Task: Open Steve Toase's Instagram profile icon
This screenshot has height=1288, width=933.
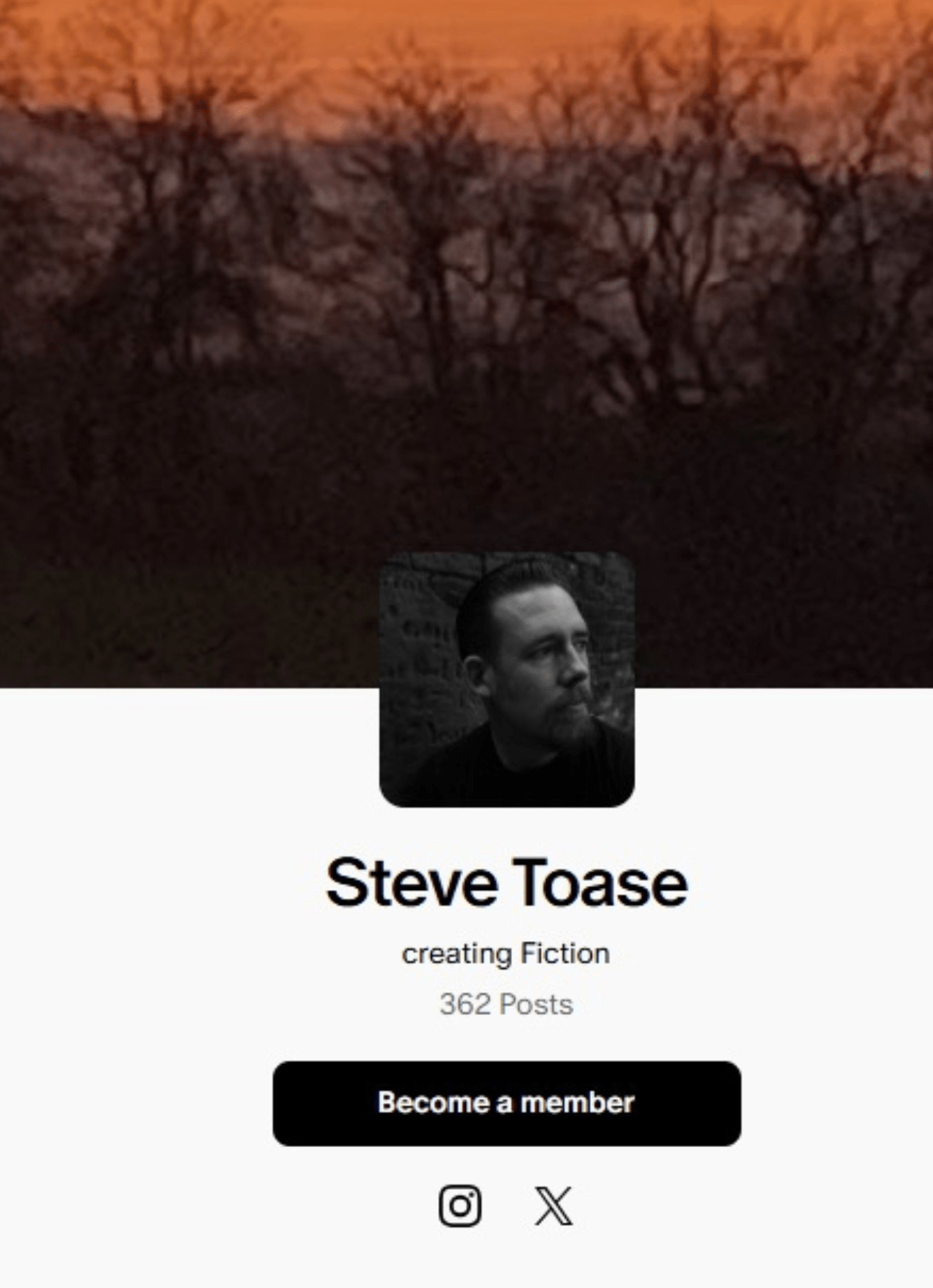Action: 460,1206
